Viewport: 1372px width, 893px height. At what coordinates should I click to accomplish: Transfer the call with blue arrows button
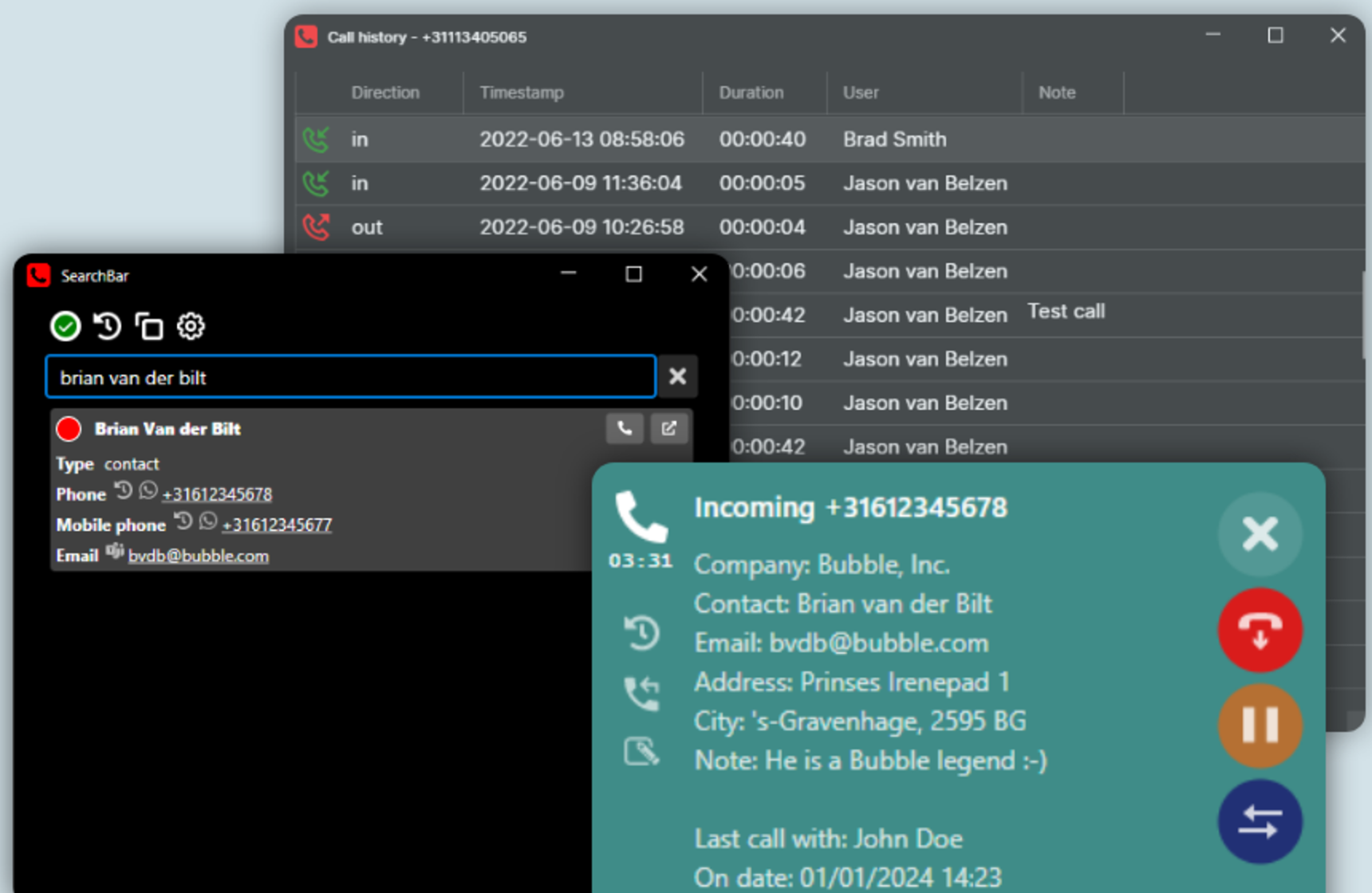pyautogui.click(x=1260, y=821)
